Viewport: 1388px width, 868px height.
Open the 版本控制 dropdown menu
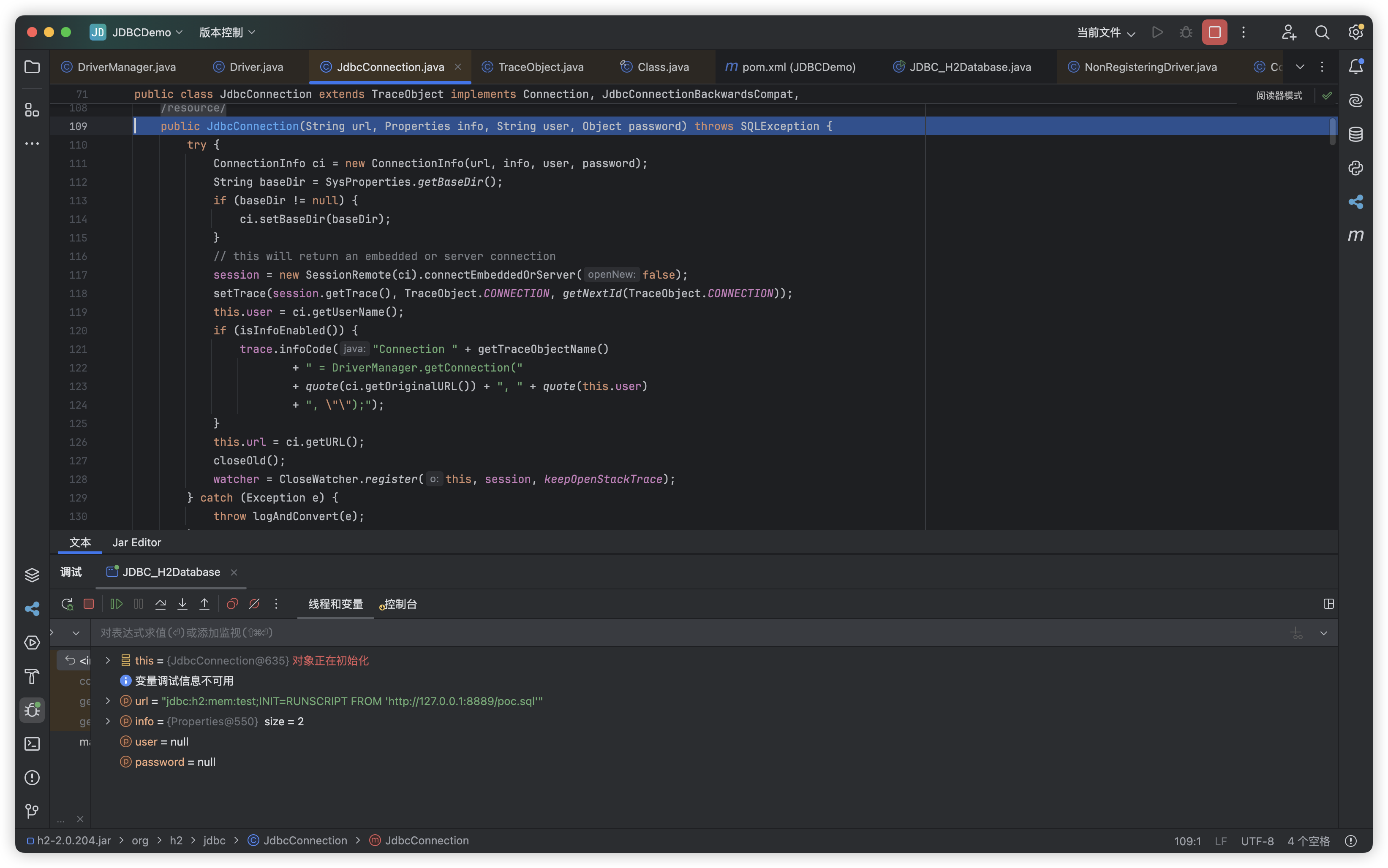[x=227, y=32]
